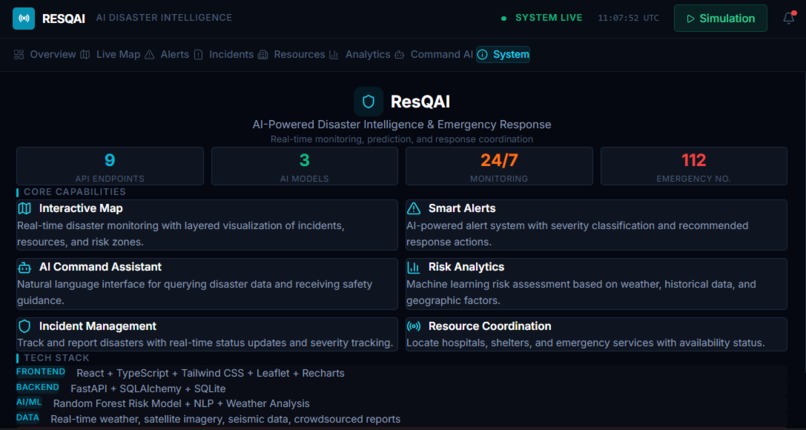Click the 11:07:52 UTC clock
This screenshot has width=806, height=430.
628,18
